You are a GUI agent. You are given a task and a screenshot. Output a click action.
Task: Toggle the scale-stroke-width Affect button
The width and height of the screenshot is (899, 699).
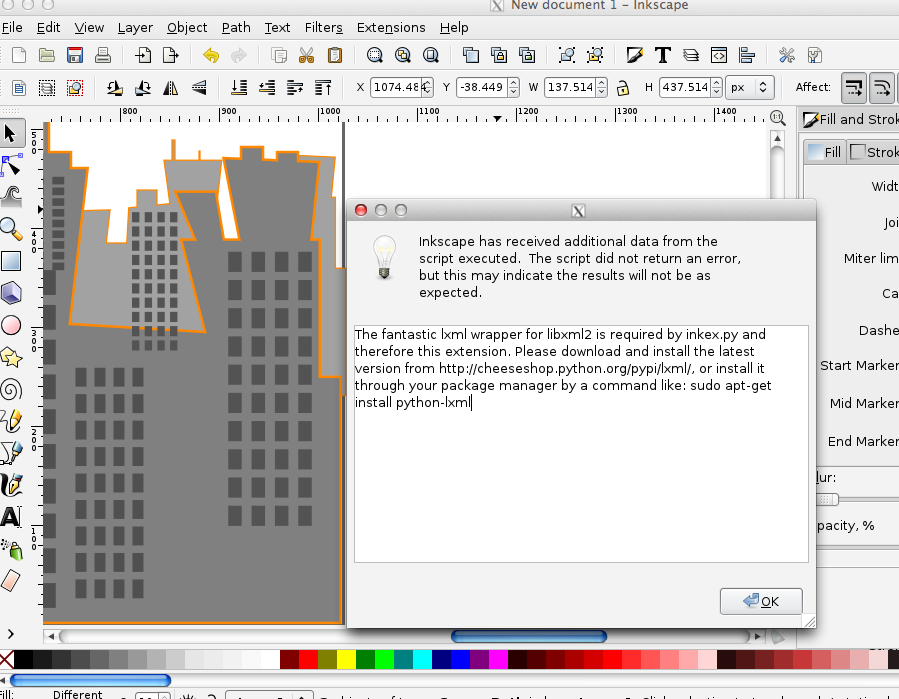click(x=853, y=88)
